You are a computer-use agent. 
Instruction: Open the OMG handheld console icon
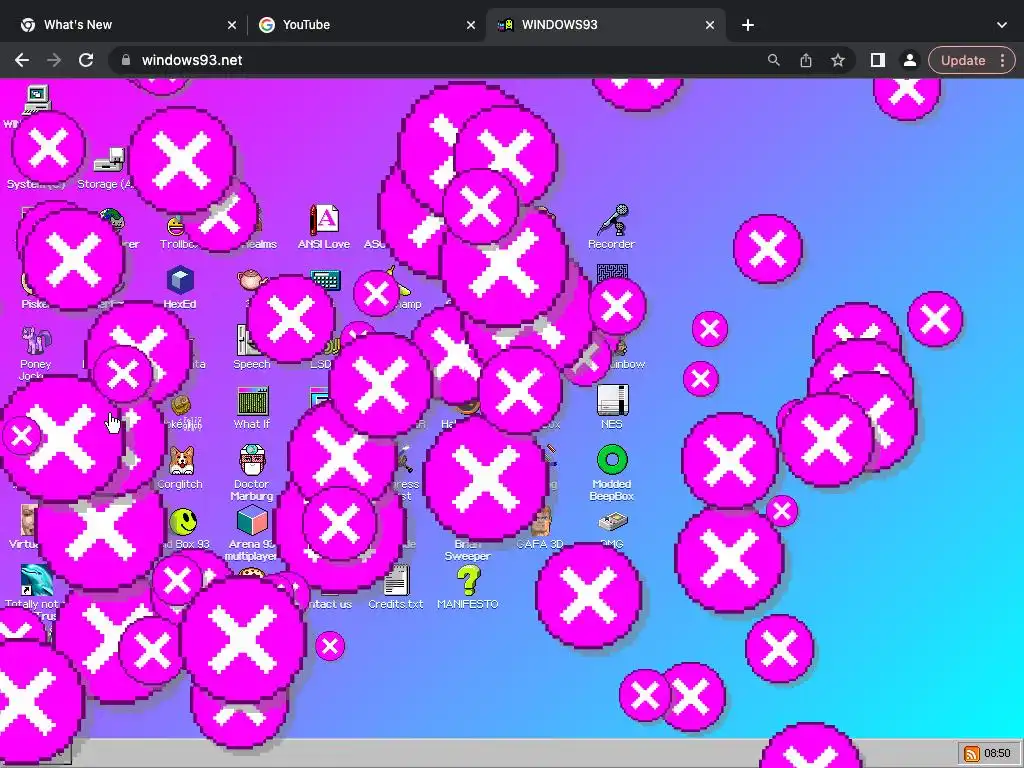(x=612, y=521)
